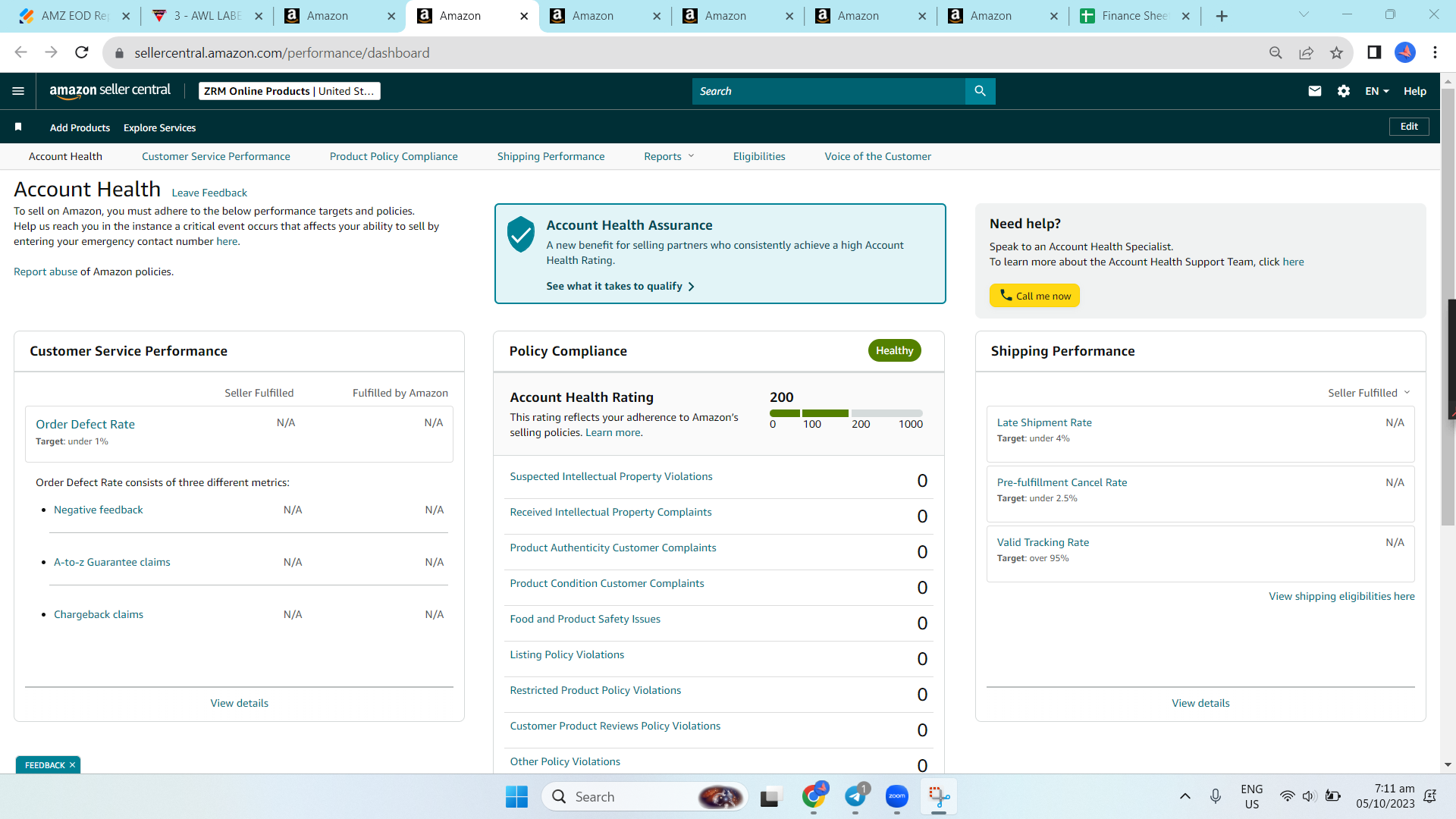The image size is (1456, 819).
Task: Open Zoom from the taskbar
Action: pos(897,796)
